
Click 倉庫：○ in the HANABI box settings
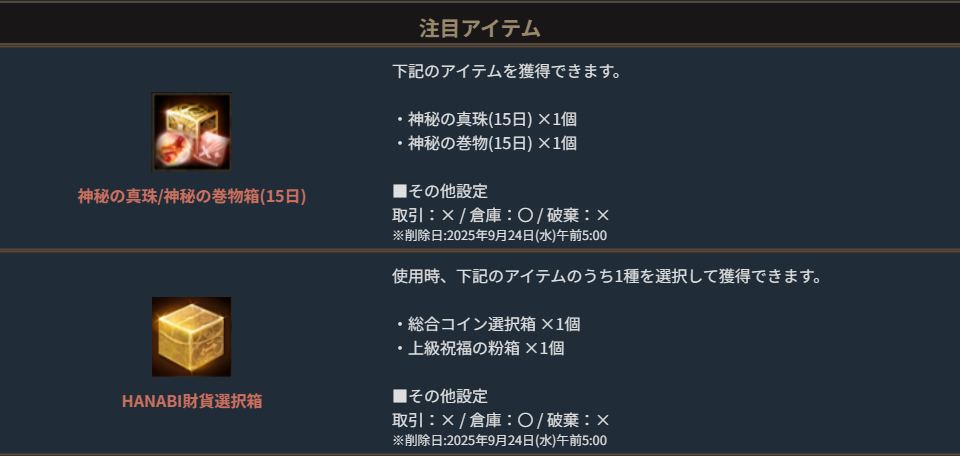pos(502,420)
